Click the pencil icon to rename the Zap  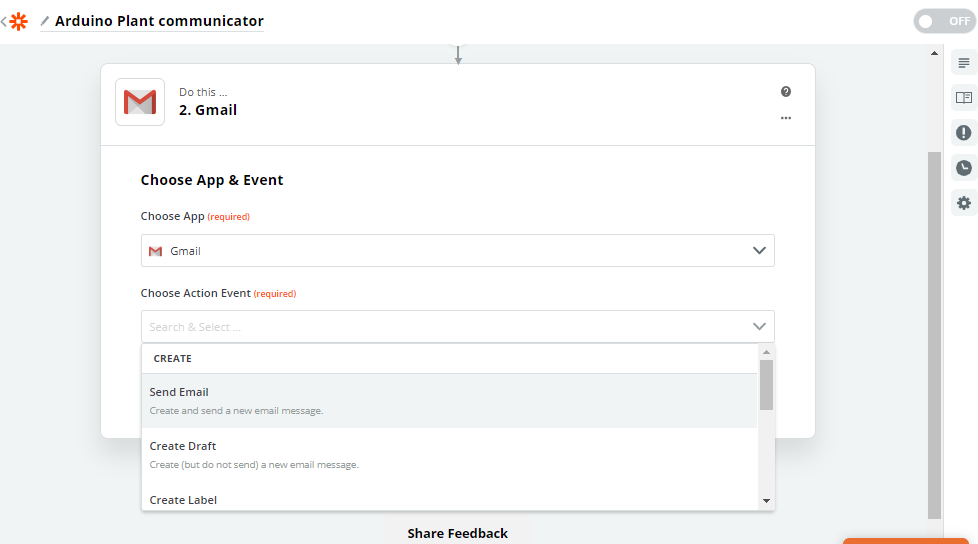pos(45,21)
